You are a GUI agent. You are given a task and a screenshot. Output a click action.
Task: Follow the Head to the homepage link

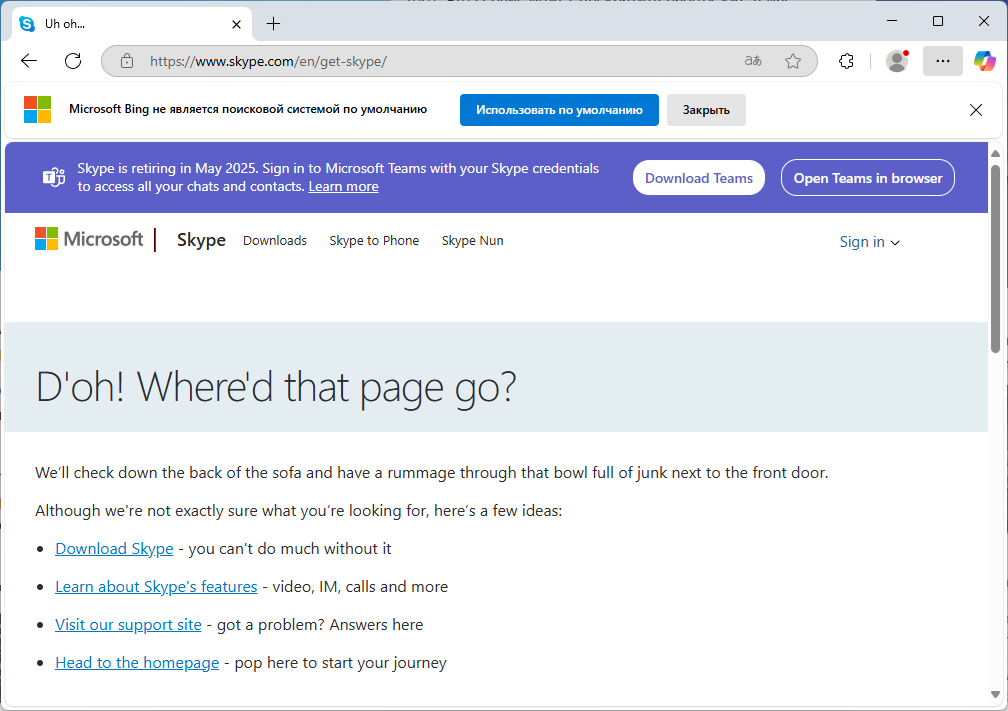(137, 662)
